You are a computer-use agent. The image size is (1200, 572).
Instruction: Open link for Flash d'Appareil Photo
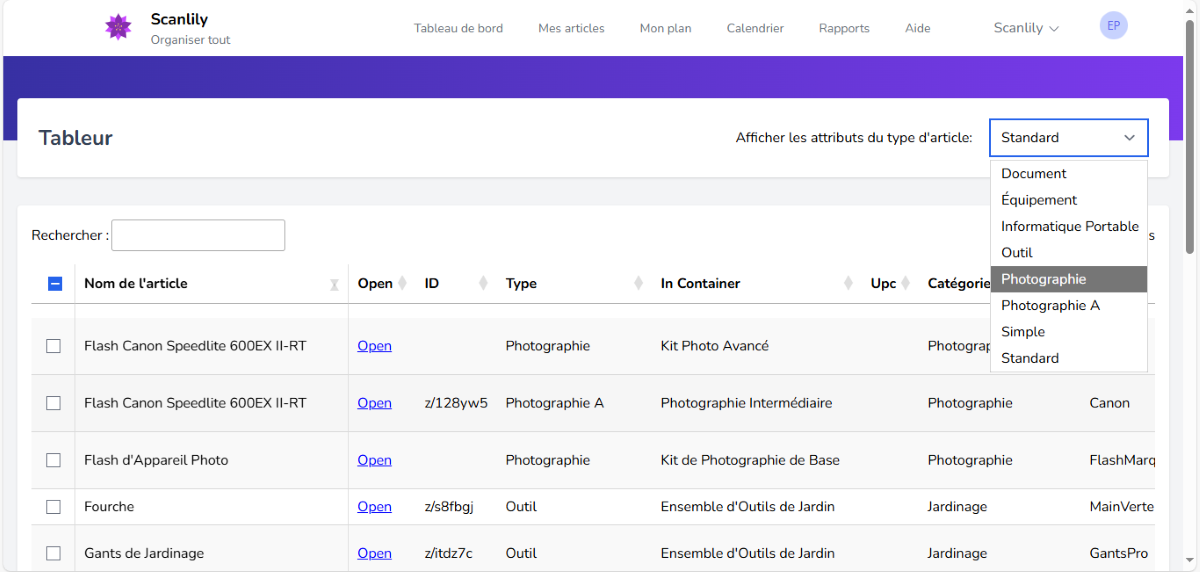pos(374,460)
